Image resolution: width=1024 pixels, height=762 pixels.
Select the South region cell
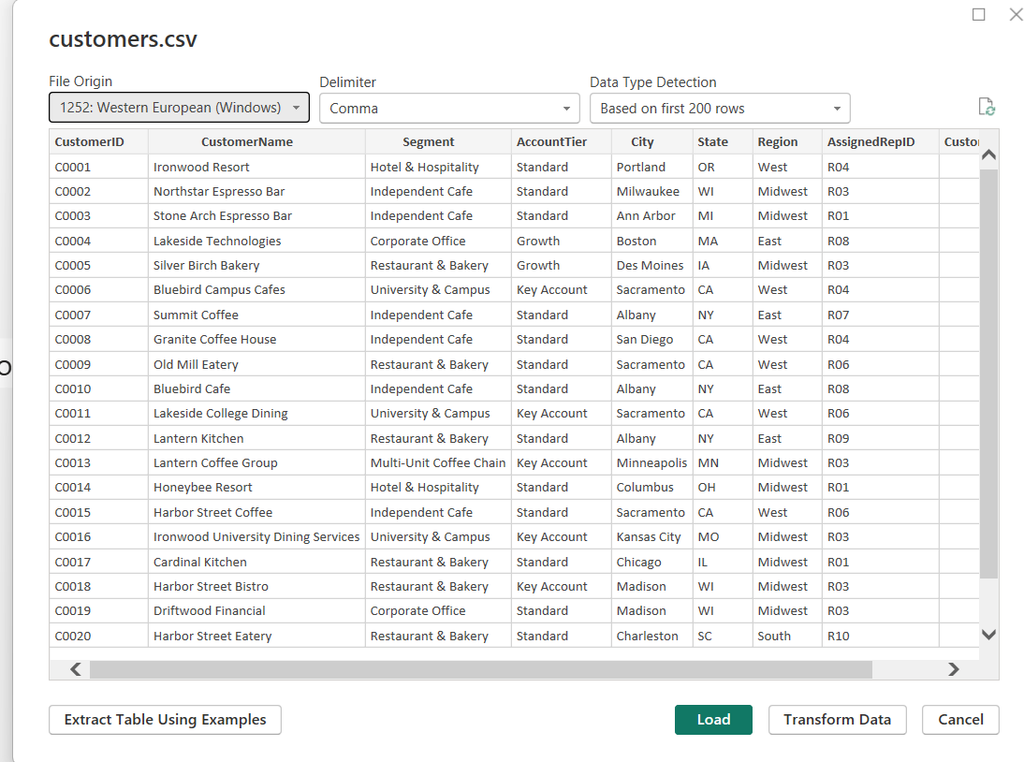click(787, 635)
